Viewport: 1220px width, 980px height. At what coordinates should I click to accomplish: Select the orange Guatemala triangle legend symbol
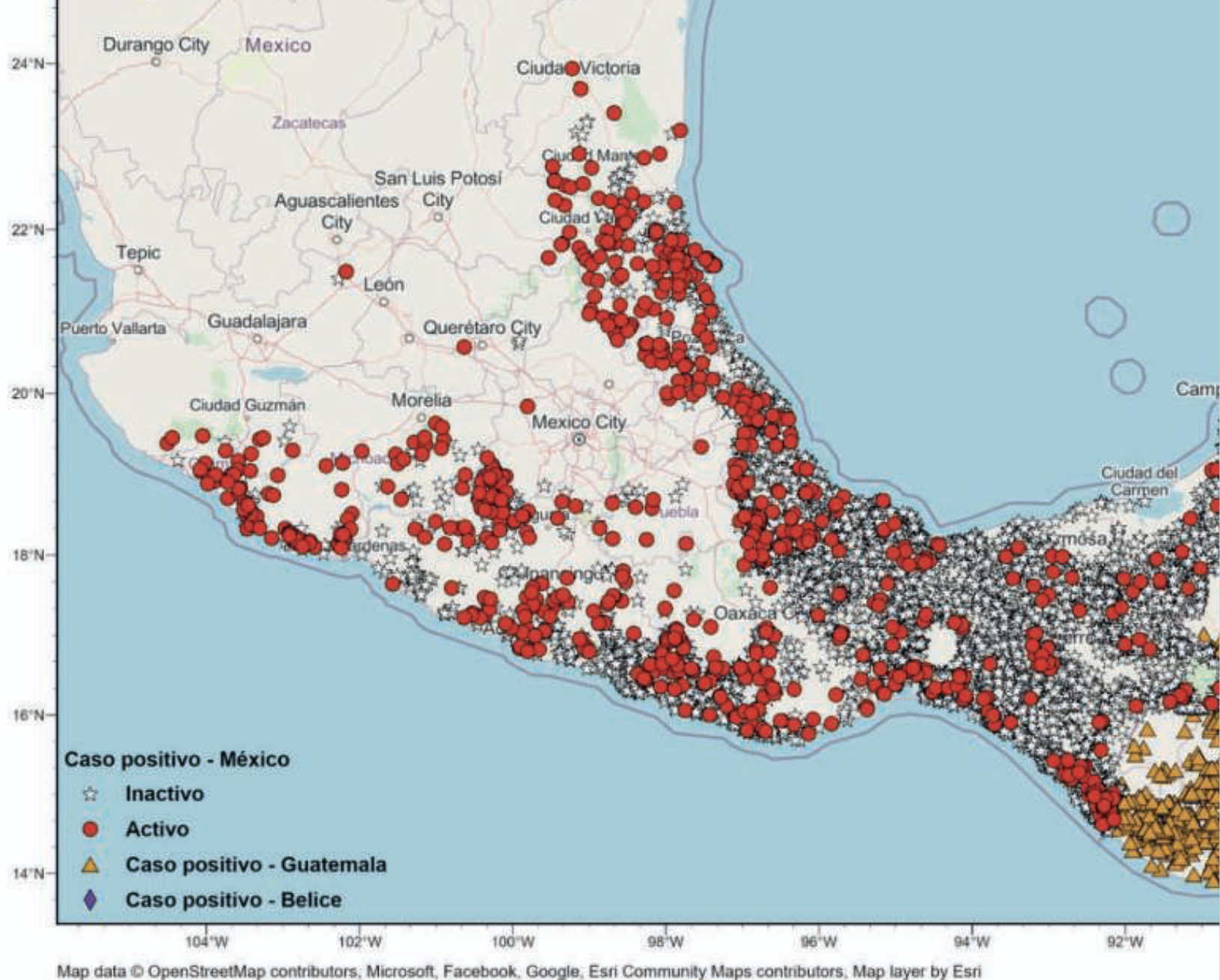click(x=91, y=865)
